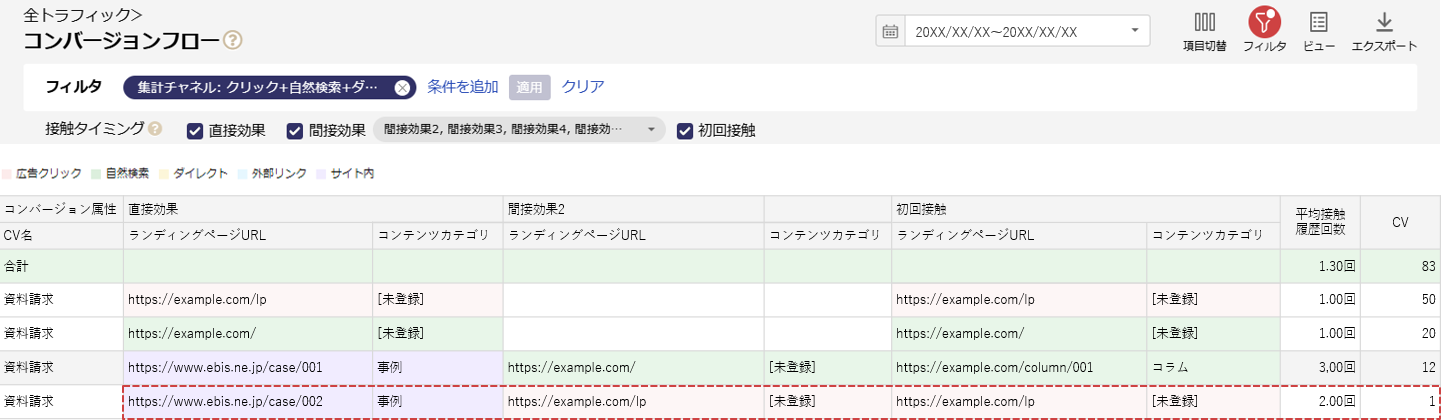Click the エクスポート download icon

pos(1384,22)
